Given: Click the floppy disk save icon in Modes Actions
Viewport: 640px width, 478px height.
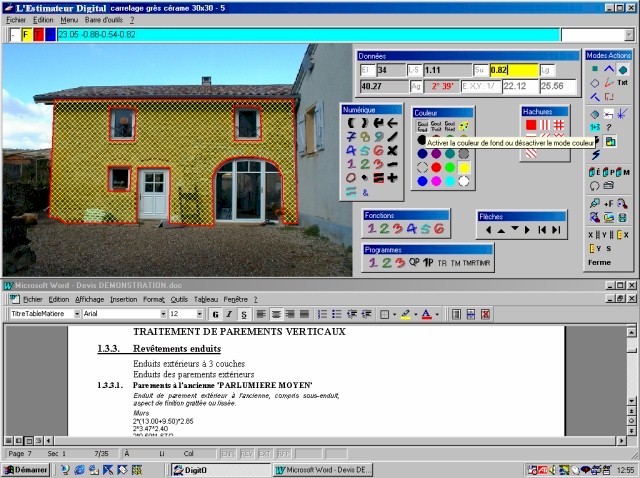Looking at the screenshot, I should (622, 218).
